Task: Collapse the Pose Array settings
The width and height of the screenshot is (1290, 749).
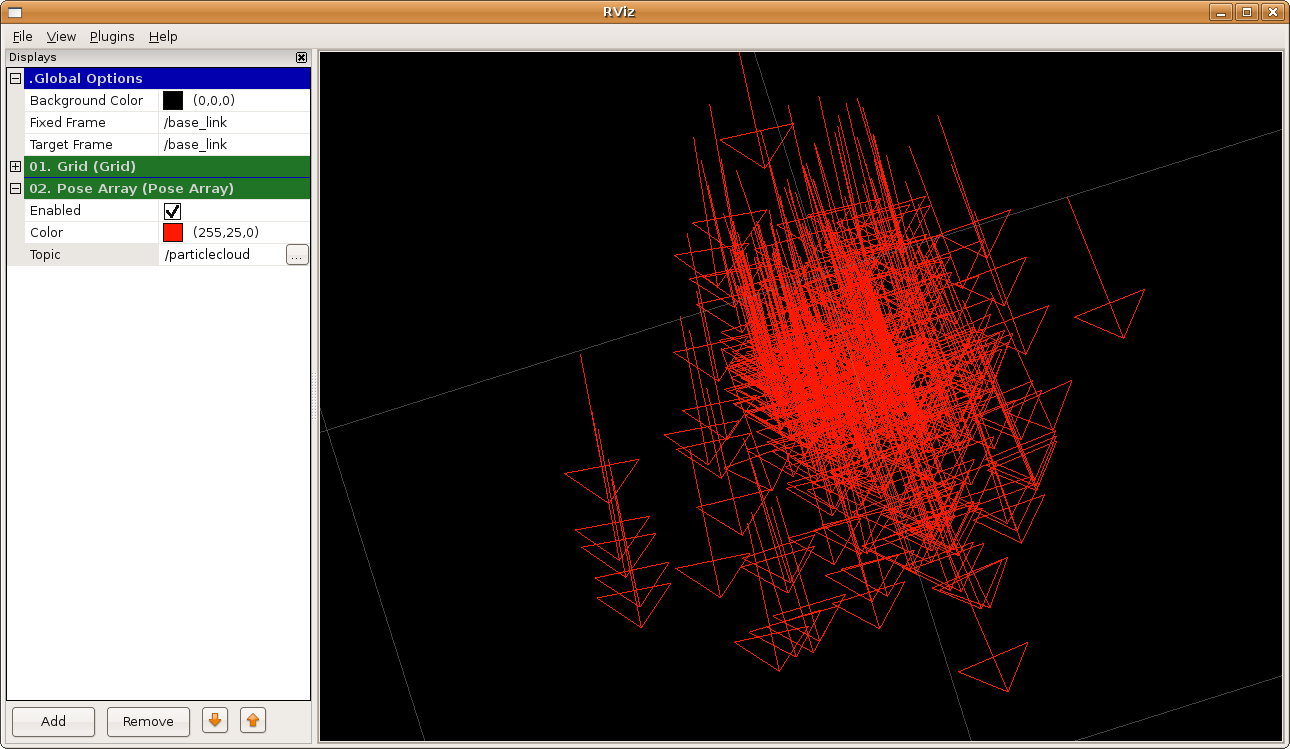Action: 15,188
